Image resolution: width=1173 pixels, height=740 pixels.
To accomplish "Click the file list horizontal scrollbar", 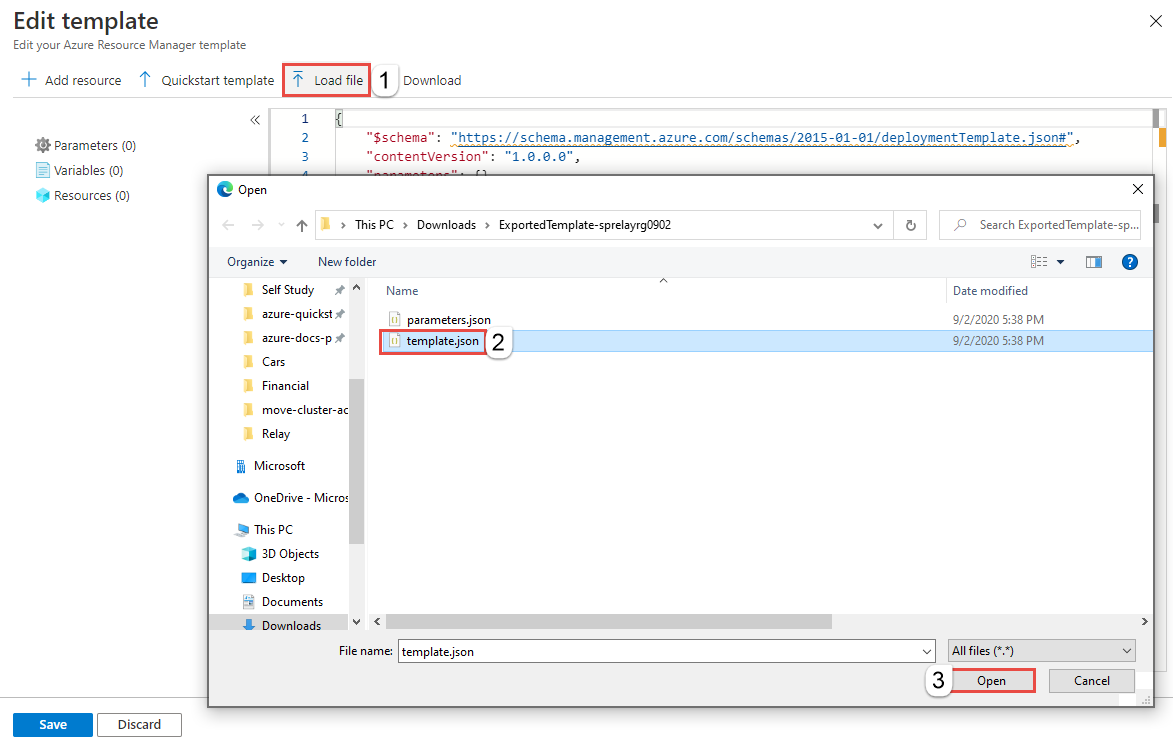I will (x=609, y=622).
